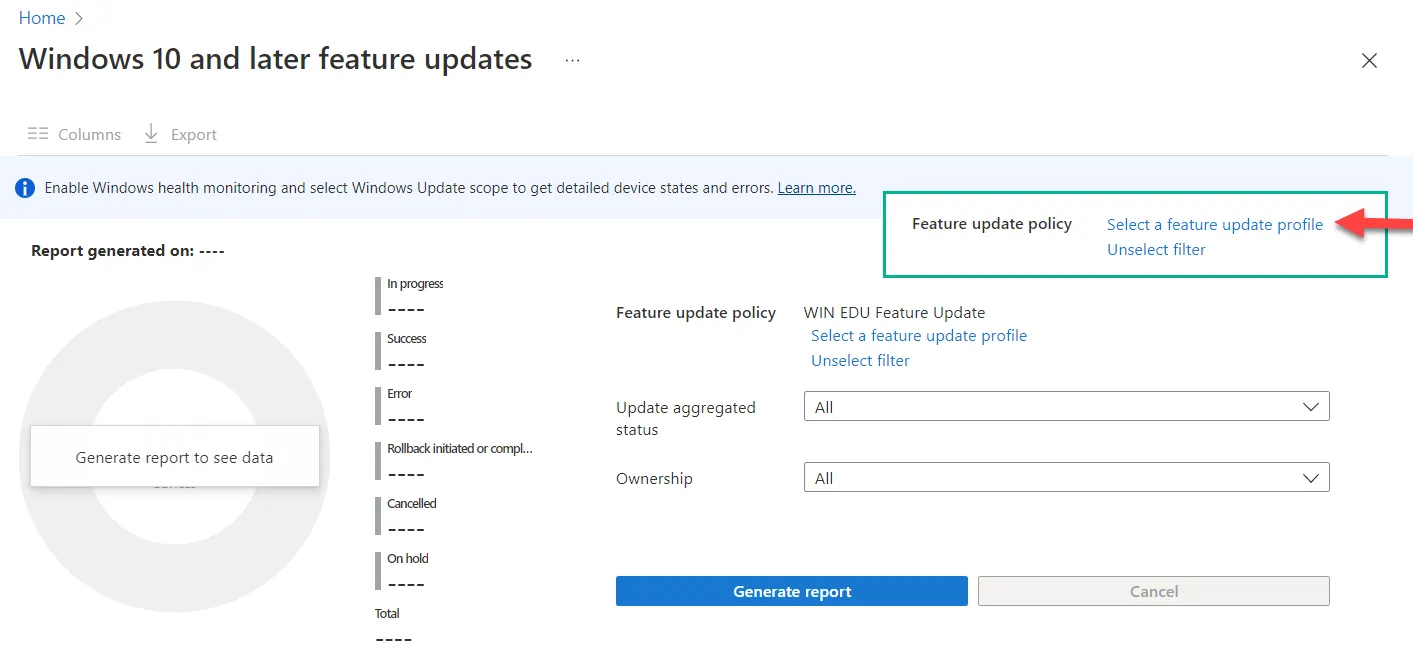Click Select a feature update profile under WIN EDU
1413x661 pixels.
tap(919, 336)
